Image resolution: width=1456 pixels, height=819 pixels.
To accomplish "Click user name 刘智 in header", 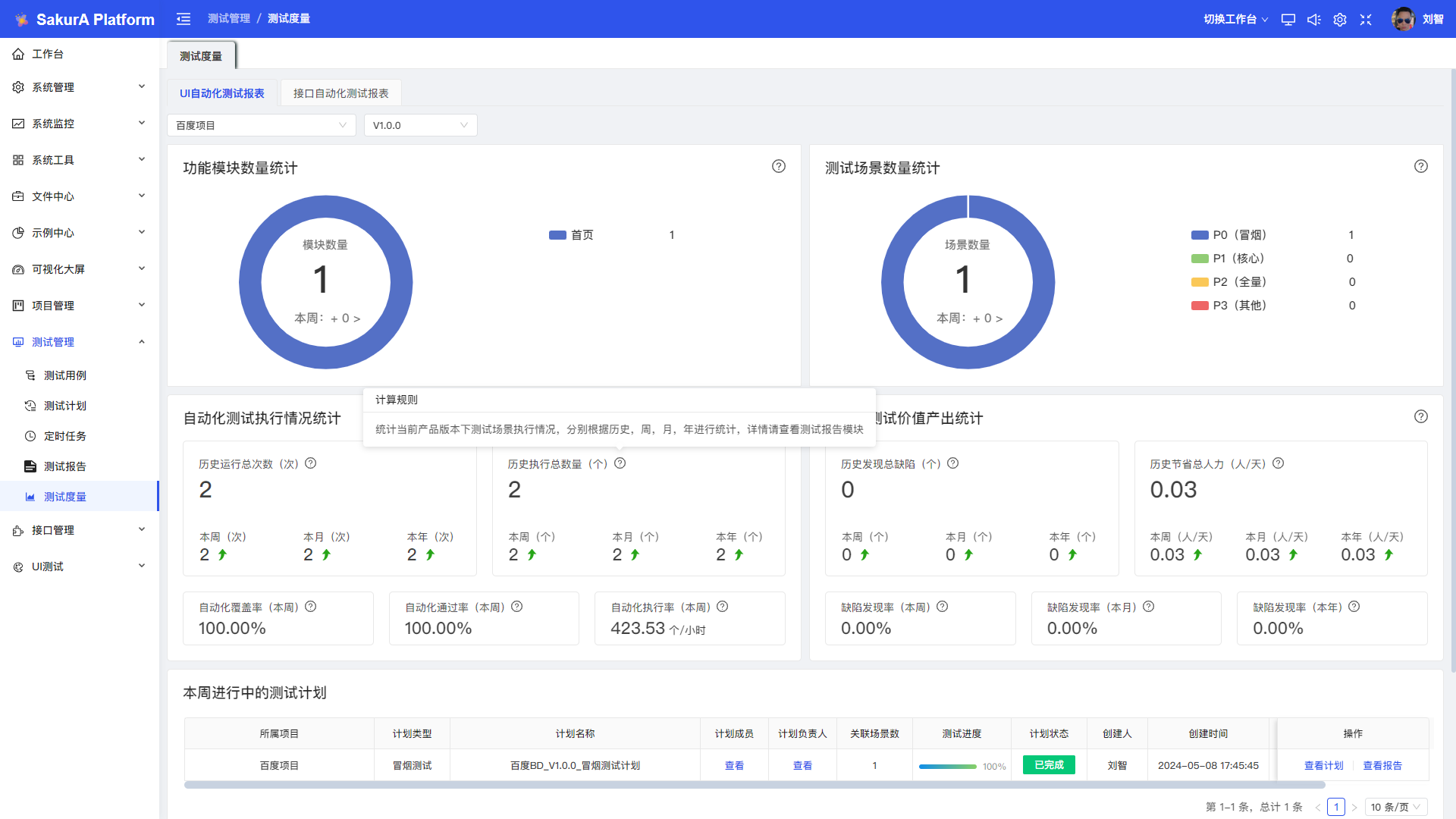I will [1433, 20].
